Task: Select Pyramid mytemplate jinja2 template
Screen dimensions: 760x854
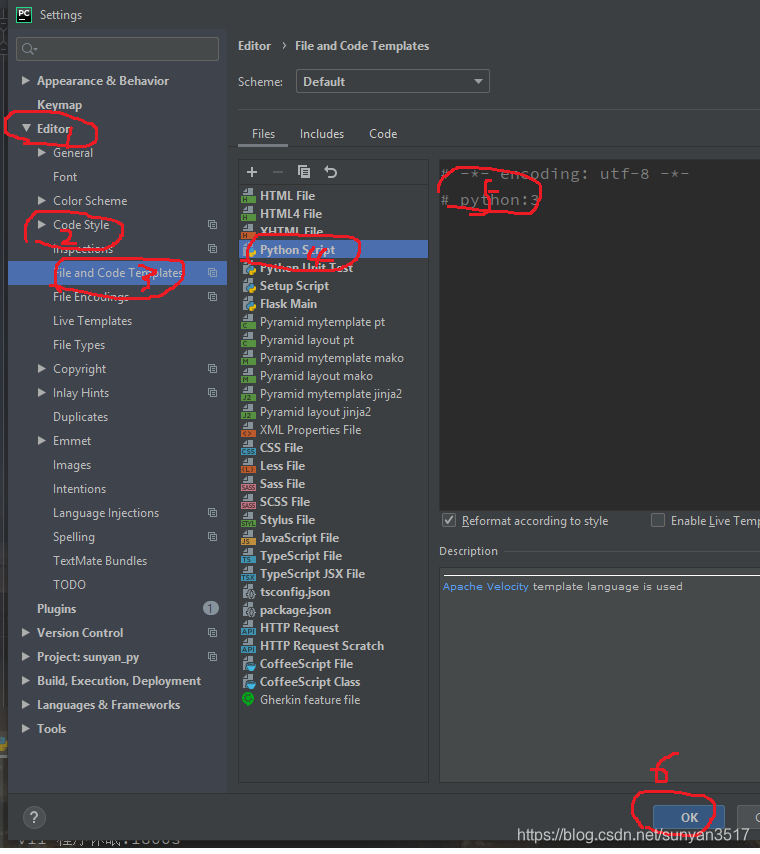Action: (331, 394)
